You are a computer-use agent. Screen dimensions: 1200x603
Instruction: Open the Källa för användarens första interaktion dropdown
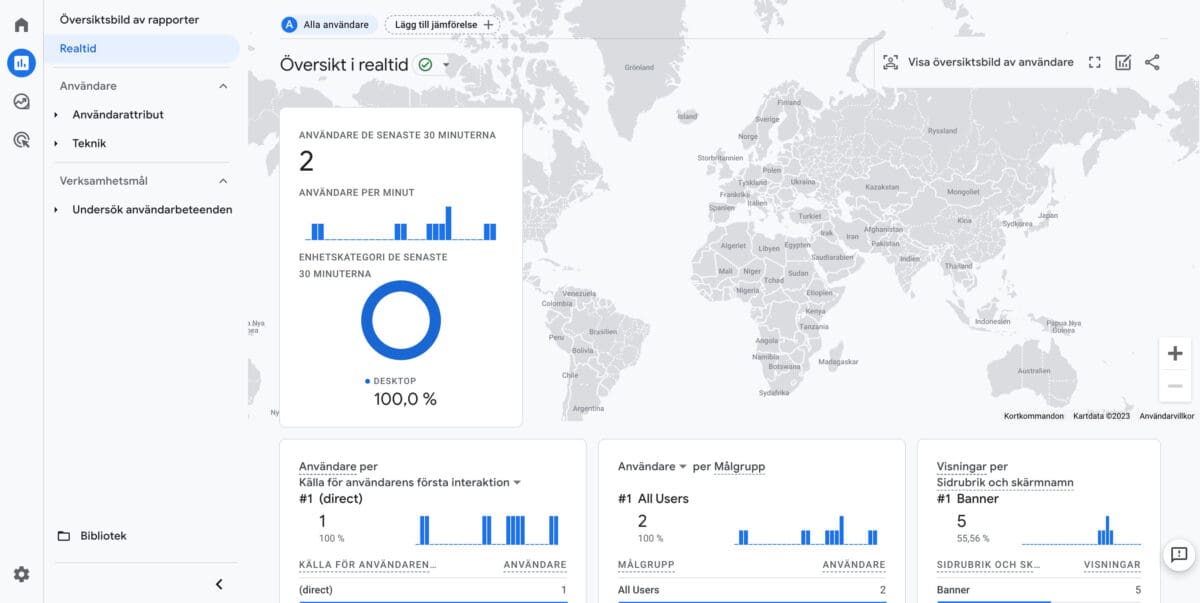(517, 480)
